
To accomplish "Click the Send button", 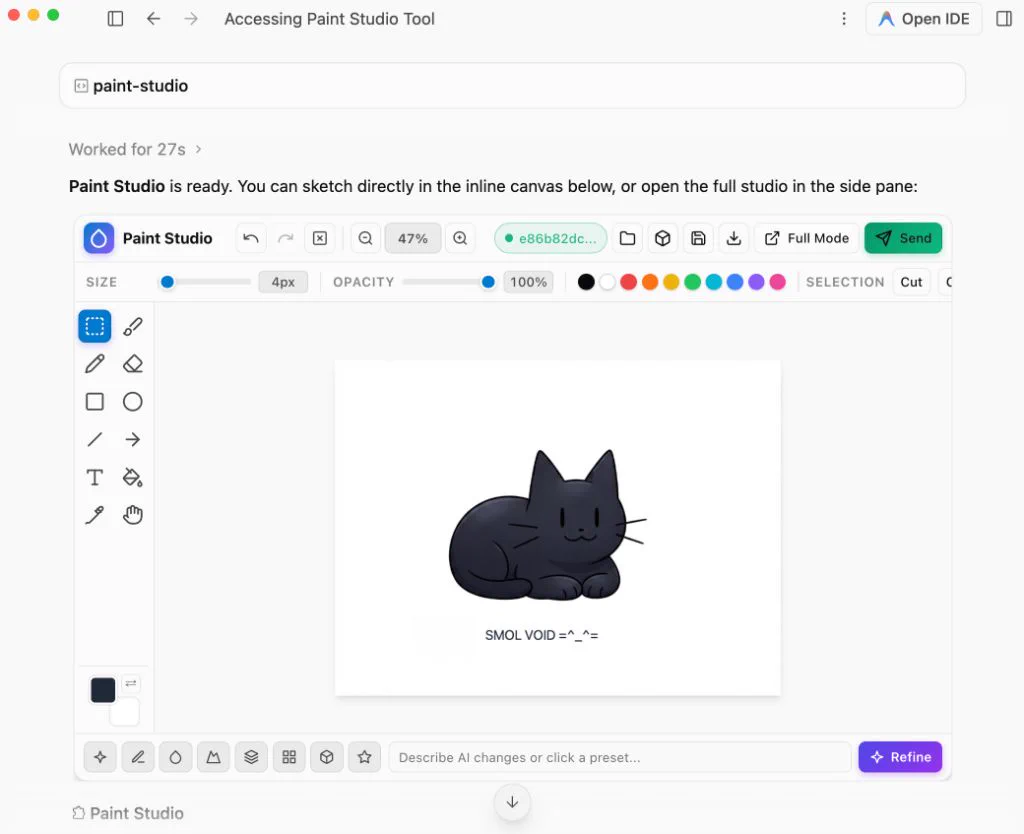I will [x=903, y=238].
